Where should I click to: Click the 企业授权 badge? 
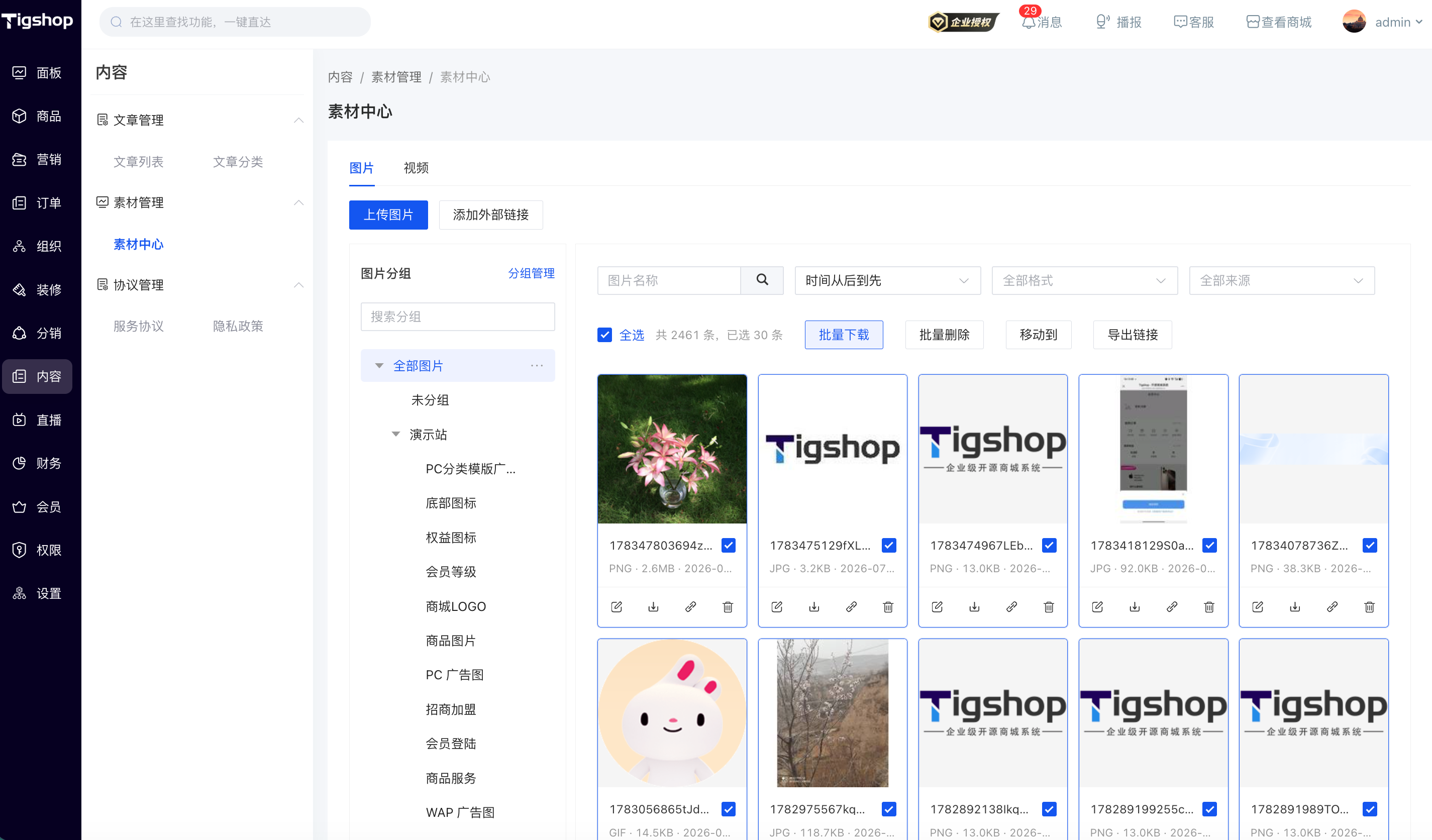click(963, 22)
